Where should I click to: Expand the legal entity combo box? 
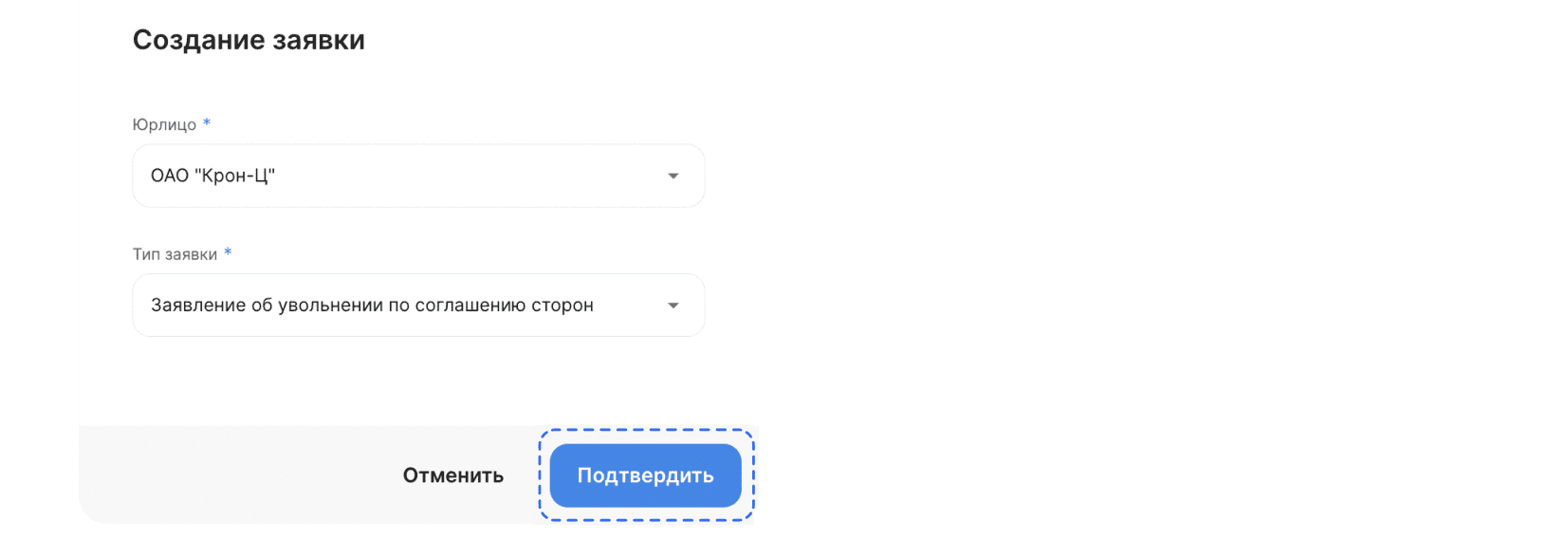pyautogui.click(x=417, y=176)
